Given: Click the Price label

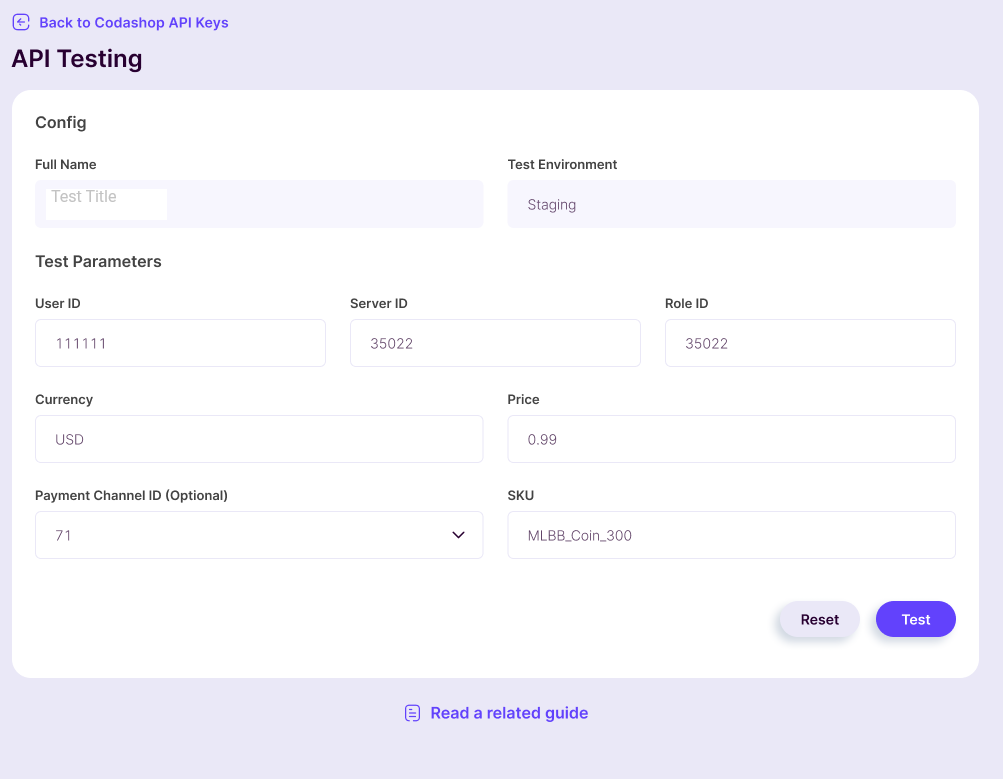Looking at the screenshot, I should [523, 399].
